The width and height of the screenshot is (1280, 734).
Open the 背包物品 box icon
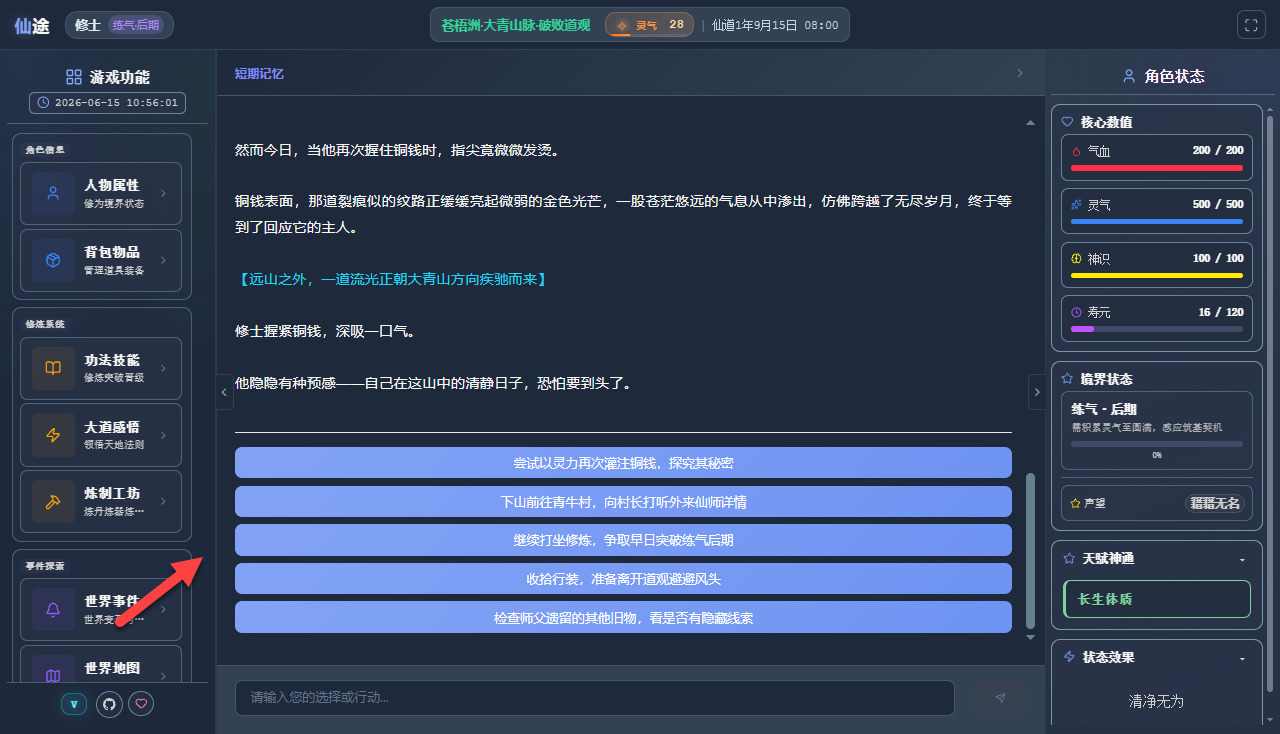point(53,260)
